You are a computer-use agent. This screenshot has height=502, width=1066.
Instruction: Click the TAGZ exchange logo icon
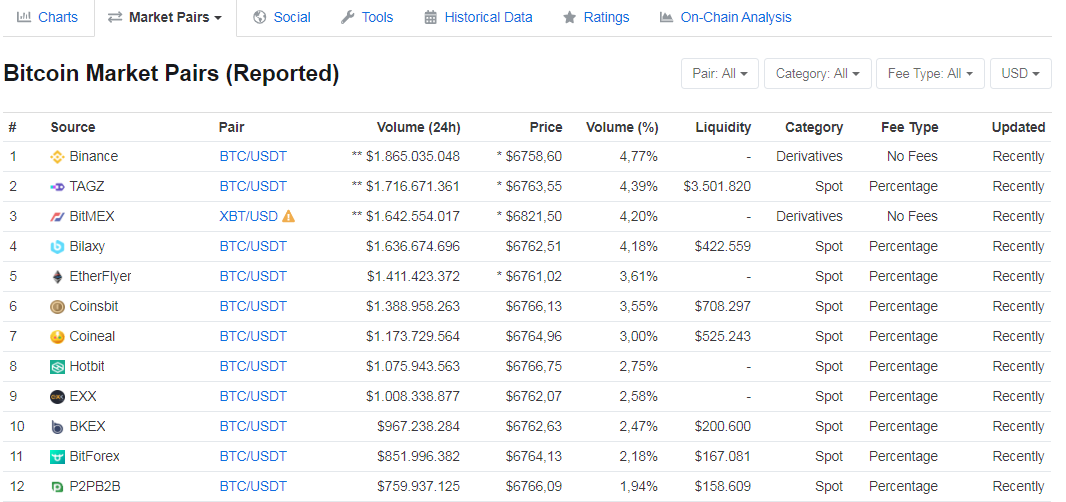(x=58, y=187)
